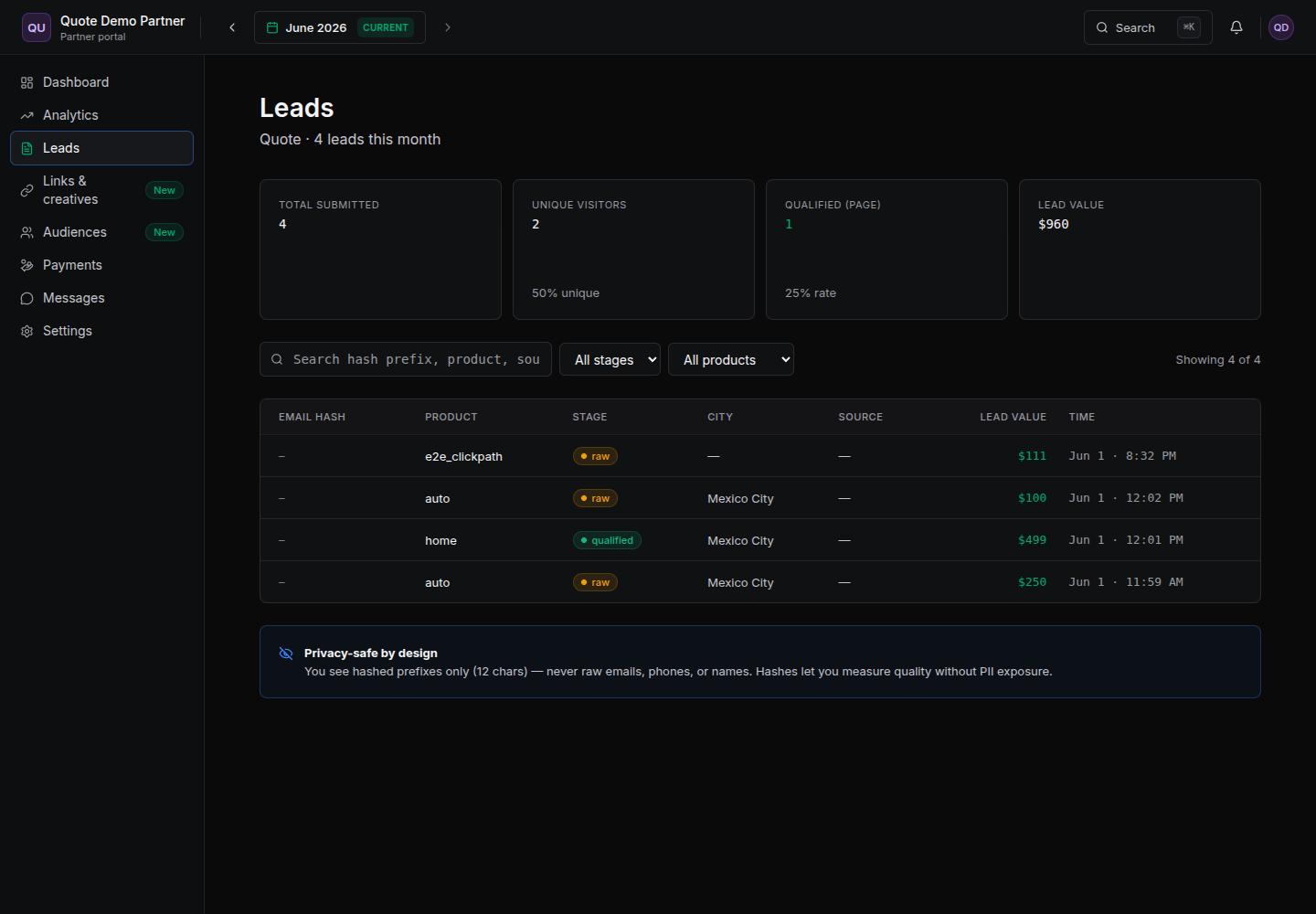This screenshot has width=1316, height=914.
Task: Click the Quote Demo Partner title
Action: [x=122, y=20]
